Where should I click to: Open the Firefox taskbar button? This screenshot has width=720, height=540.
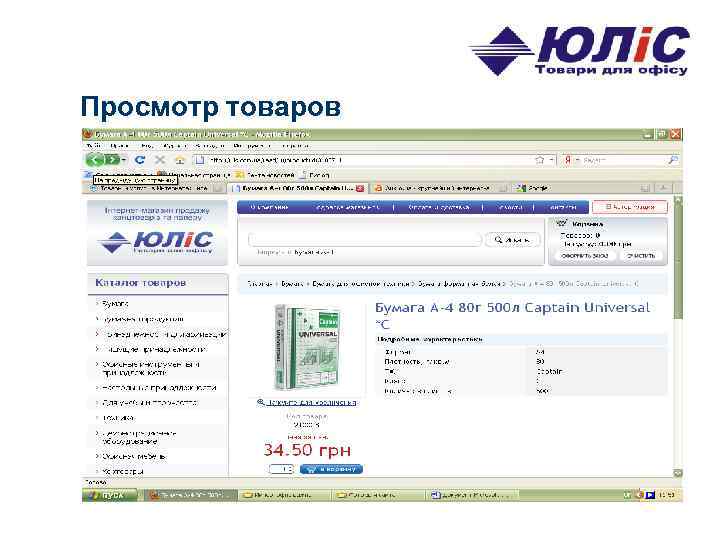tap(191, 495)
